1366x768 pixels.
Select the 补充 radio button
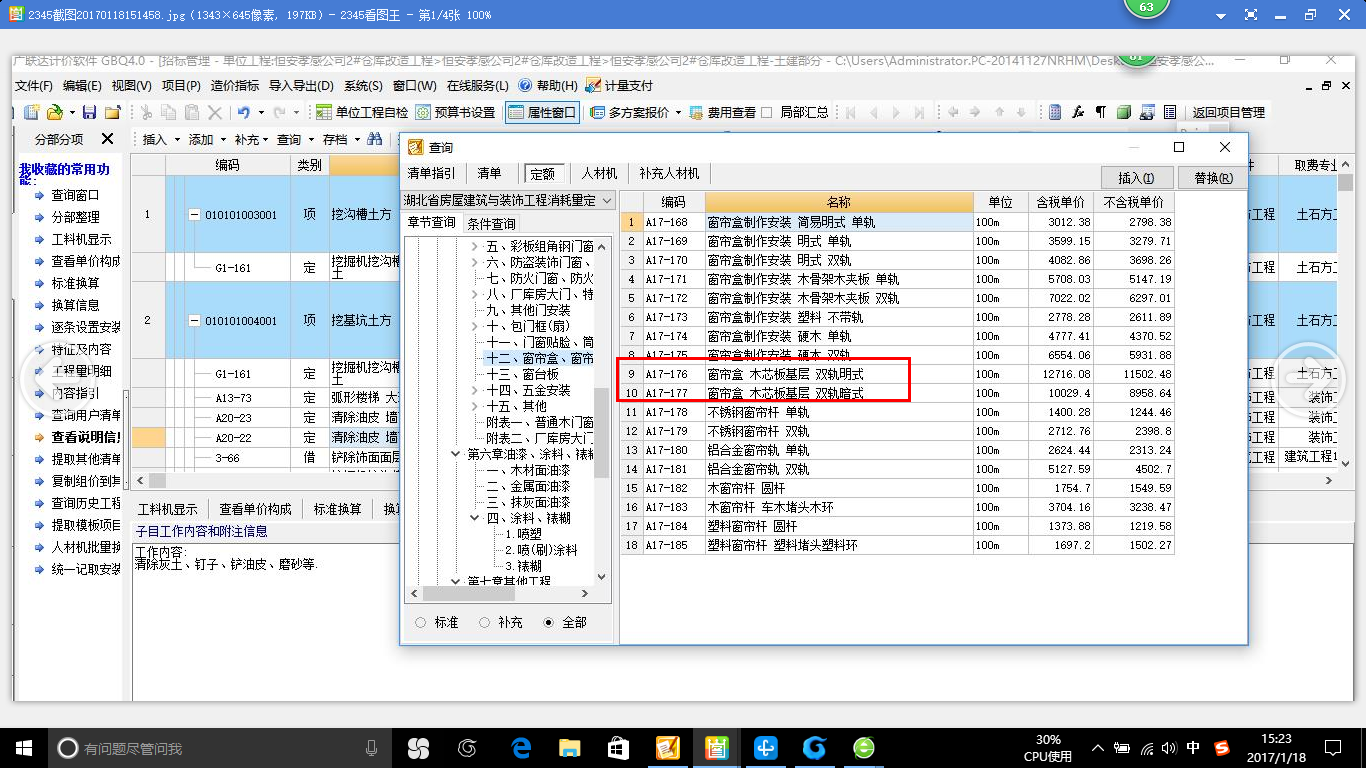click(x=484, y=622)
